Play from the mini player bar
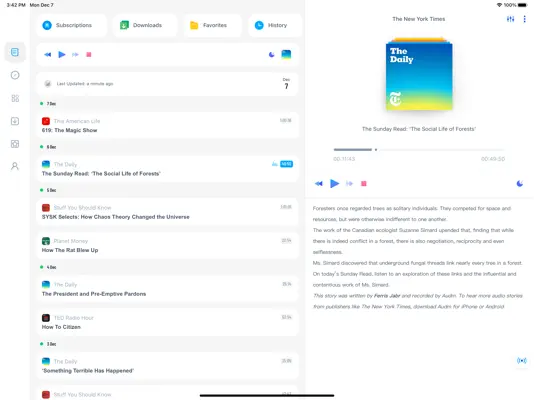 (x=62, y=54)
